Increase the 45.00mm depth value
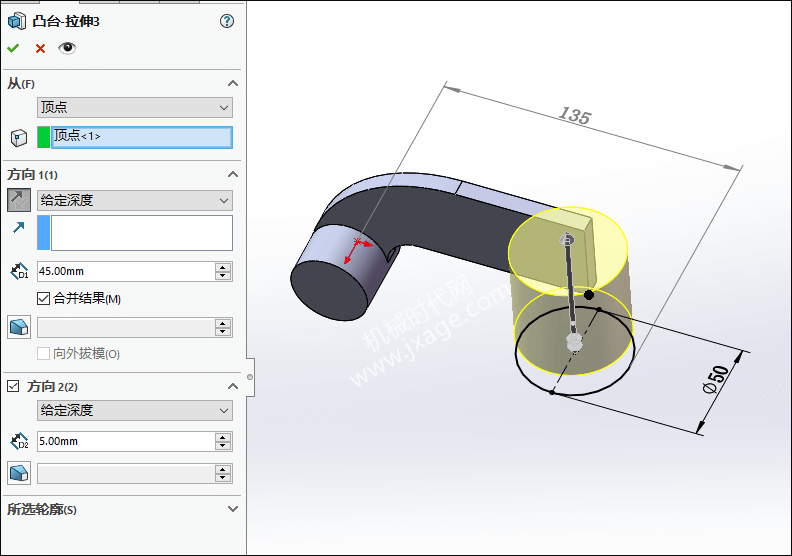 point(223,267)
